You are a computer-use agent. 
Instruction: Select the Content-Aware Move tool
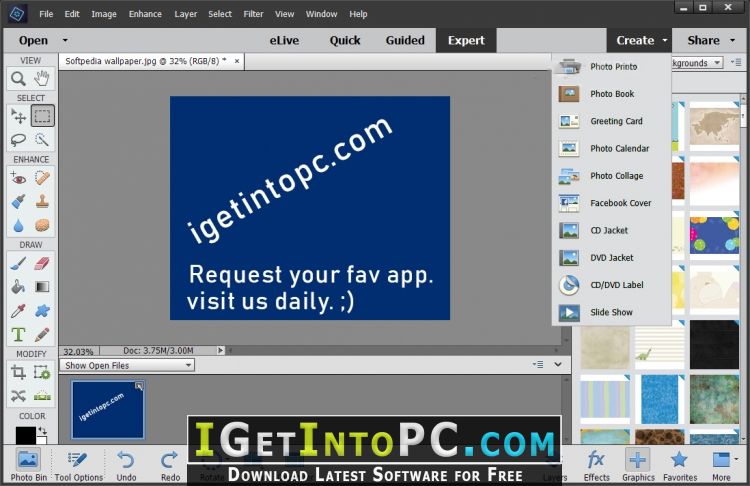19,396
